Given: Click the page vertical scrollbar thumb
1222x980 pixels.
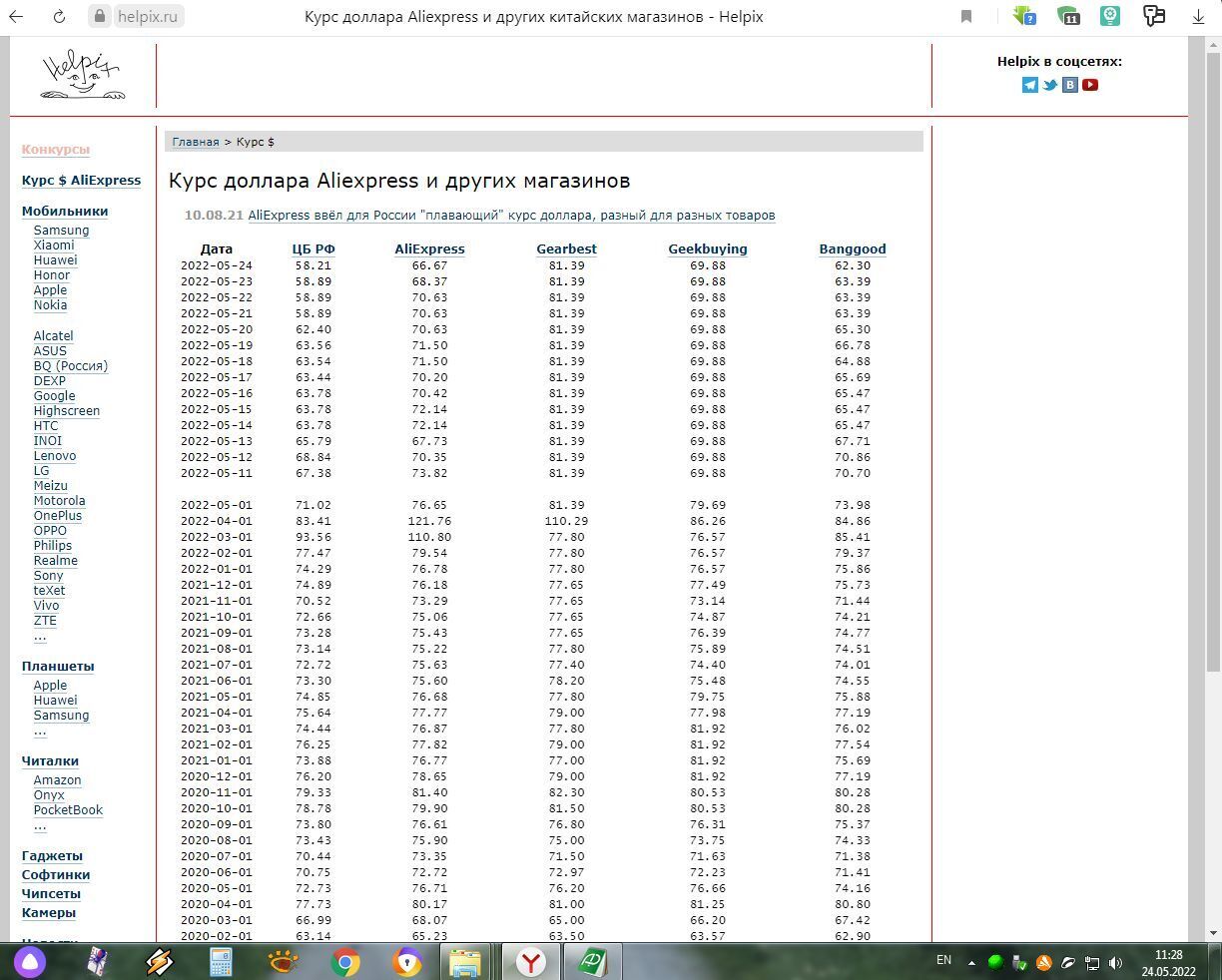Looking at the screenshot, I should [1214, 359].
